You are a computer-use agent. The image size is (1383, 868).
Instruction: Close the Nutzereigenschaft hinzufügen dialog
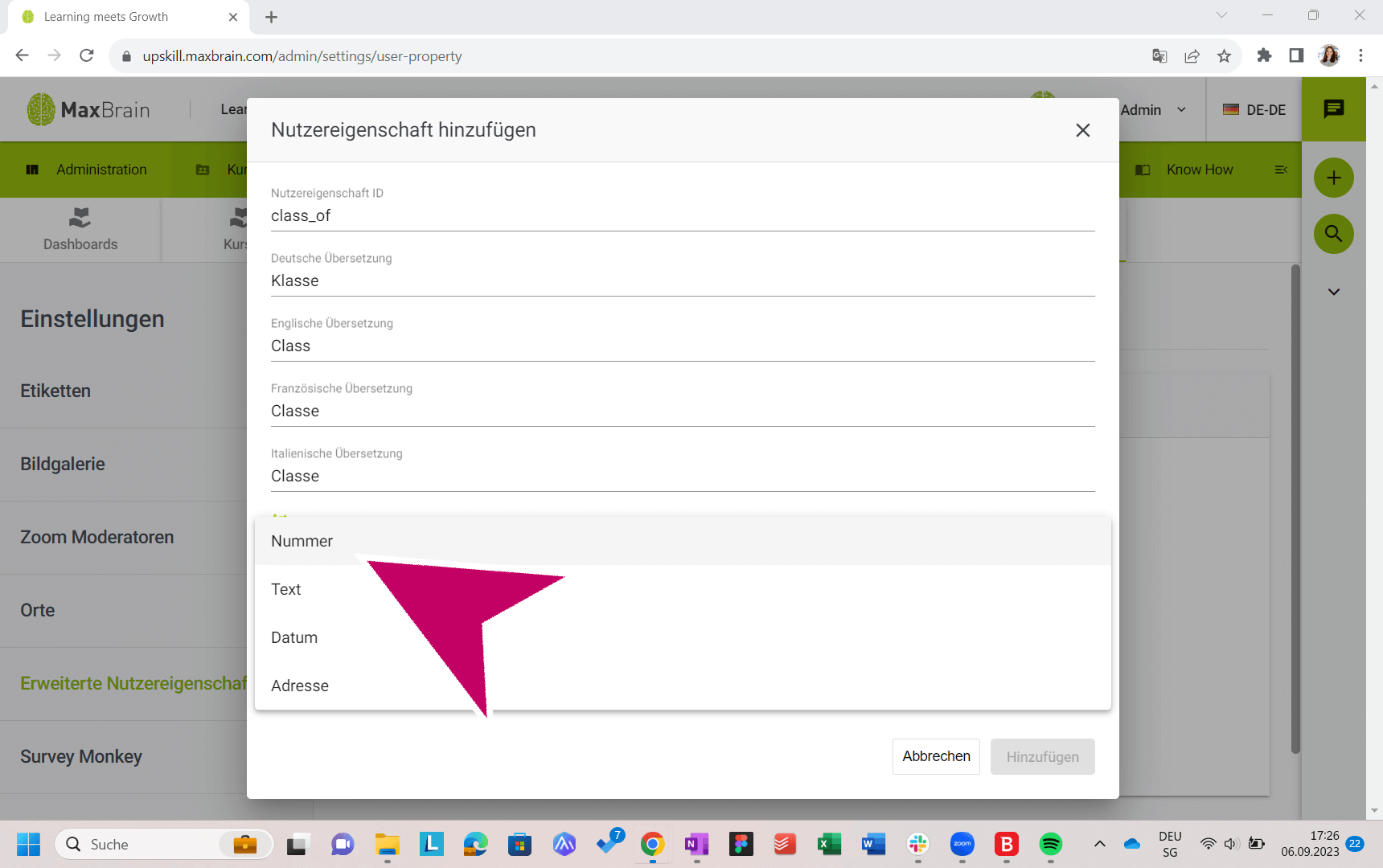click(x=1083, y=130)
